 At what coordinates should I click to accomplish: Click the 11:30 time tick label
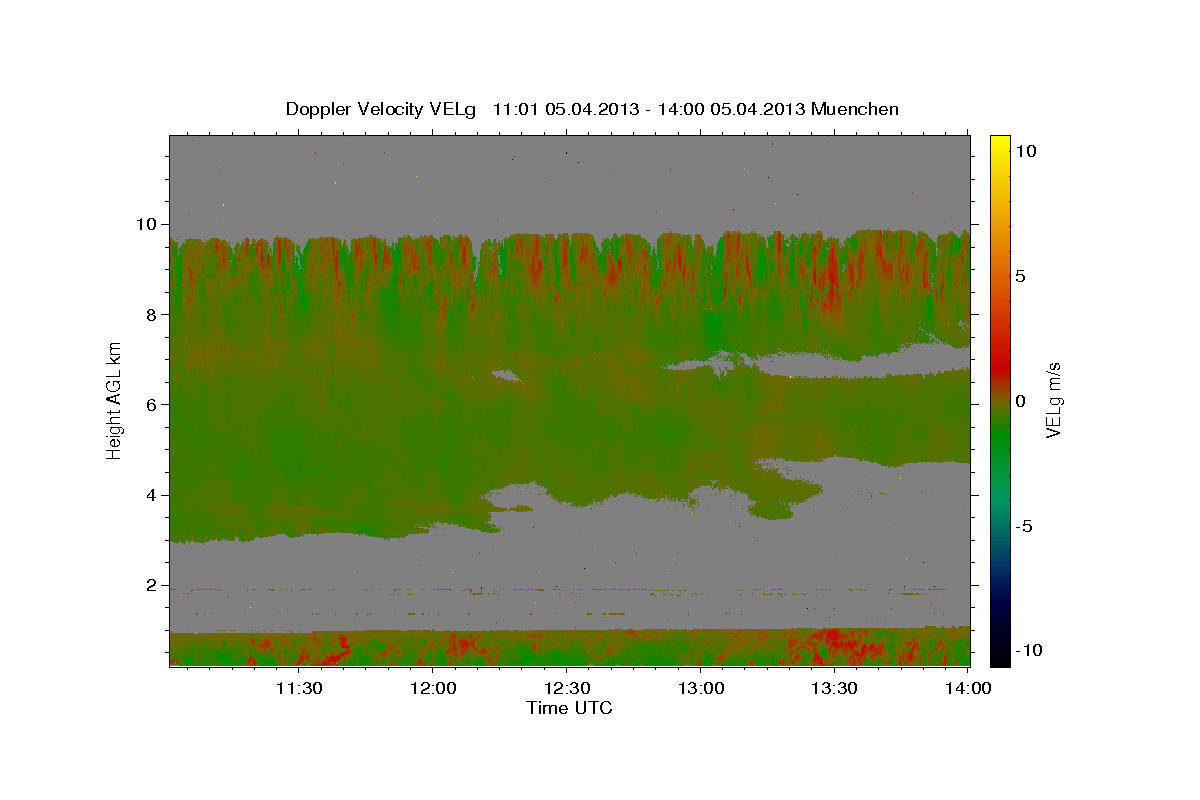(x=299, y=688)
